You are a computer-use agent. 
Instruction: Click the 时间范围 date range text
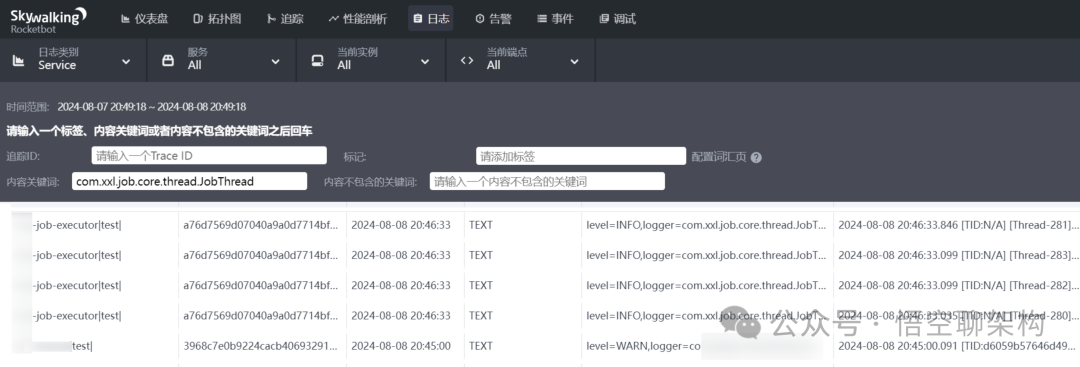[x=152, y=107]
